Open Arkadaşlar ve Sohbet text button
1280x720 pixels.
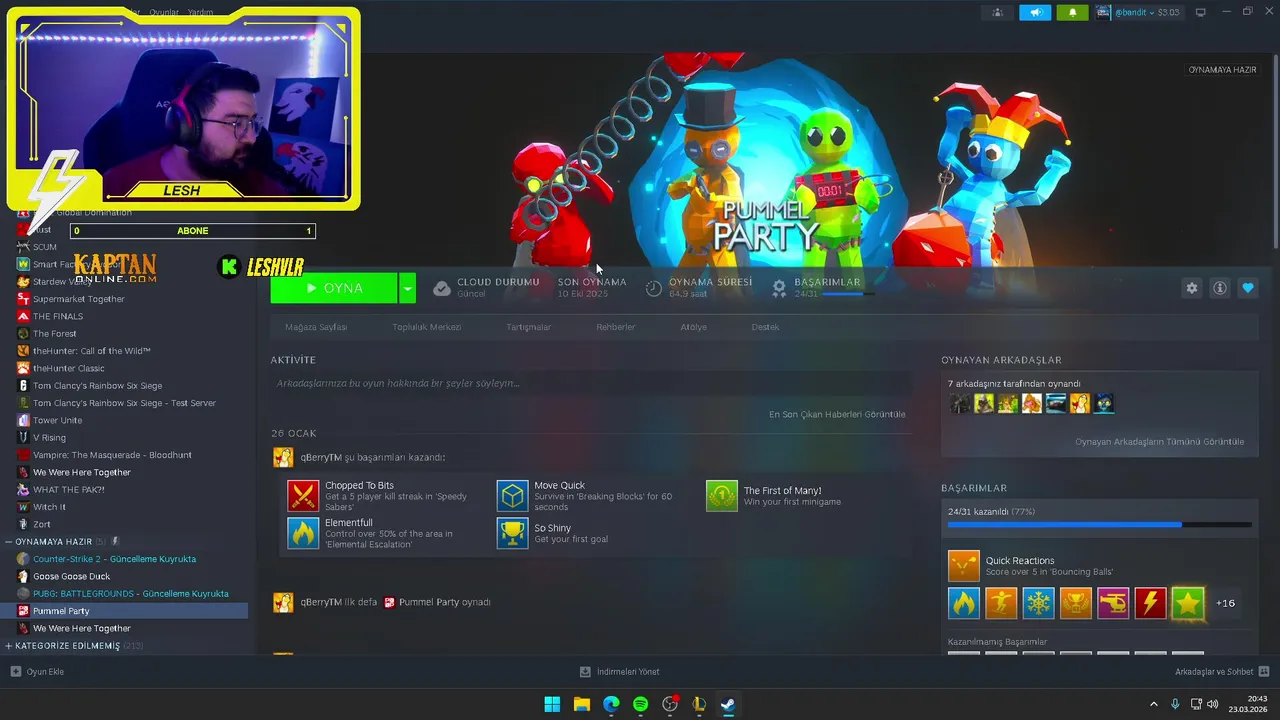click(1214, 671)
